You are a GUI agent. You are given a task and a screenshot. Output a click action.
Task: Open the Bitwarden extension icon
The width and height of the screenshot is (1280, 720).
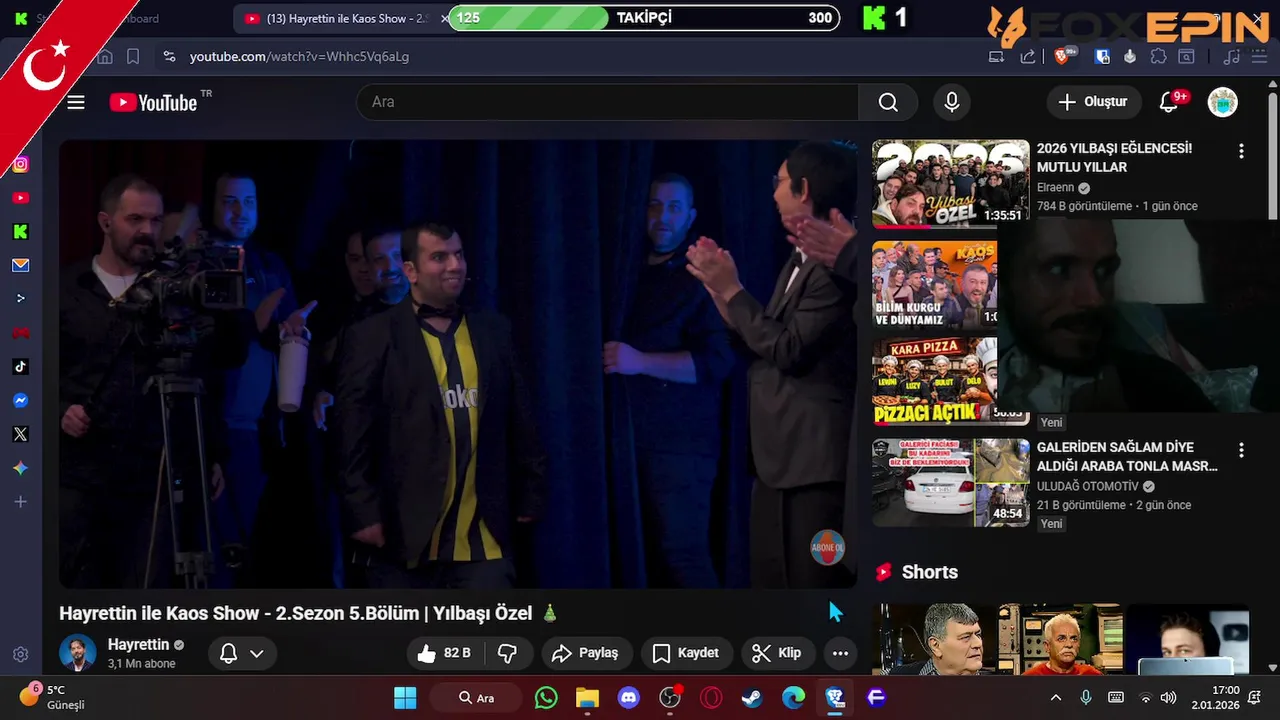pyautogui.click(x=1102, y=56)
